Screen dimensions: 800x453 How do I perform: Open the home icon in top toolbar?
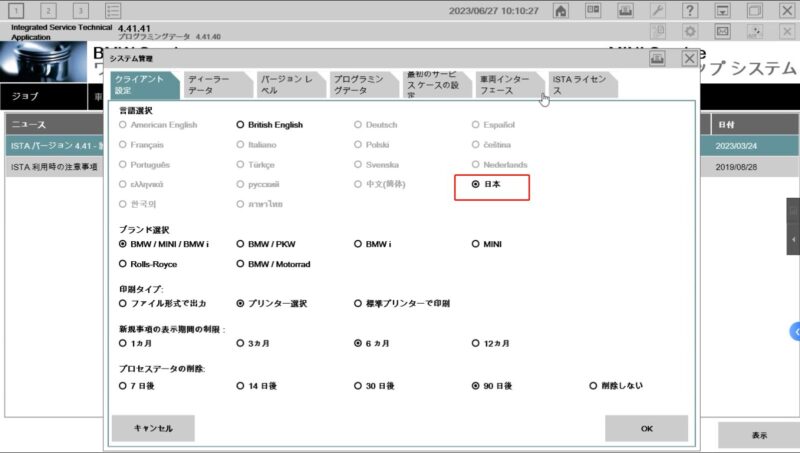[561, 11]
